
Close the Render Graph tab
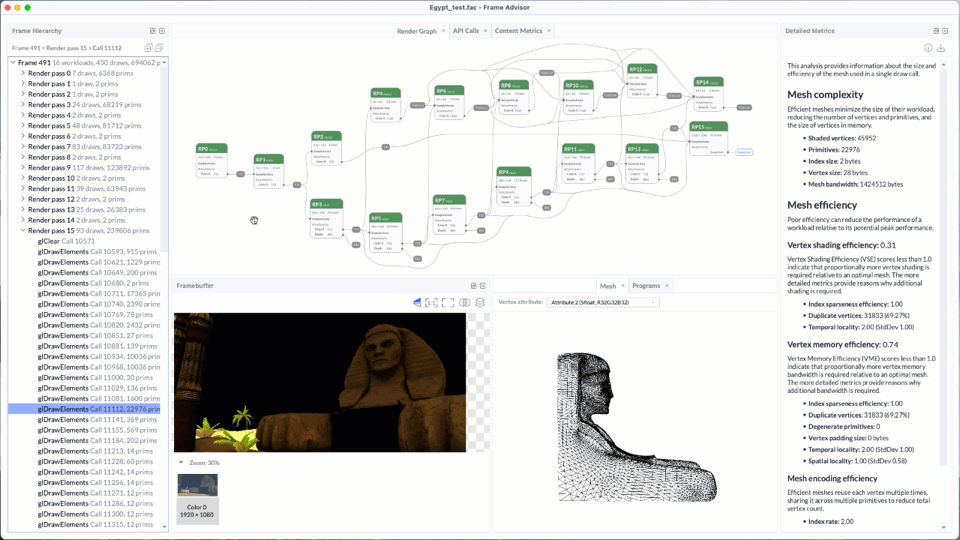(444, 31)
